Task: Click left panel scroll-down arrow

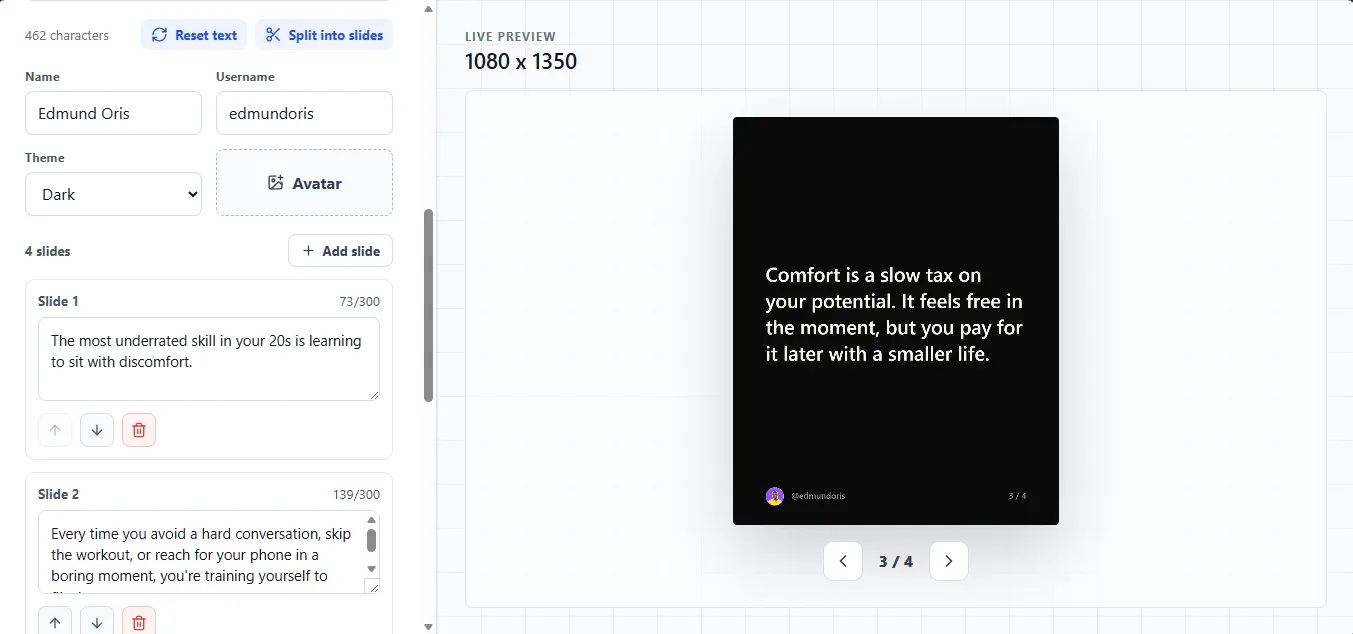Action: click(x=429, y=626)
